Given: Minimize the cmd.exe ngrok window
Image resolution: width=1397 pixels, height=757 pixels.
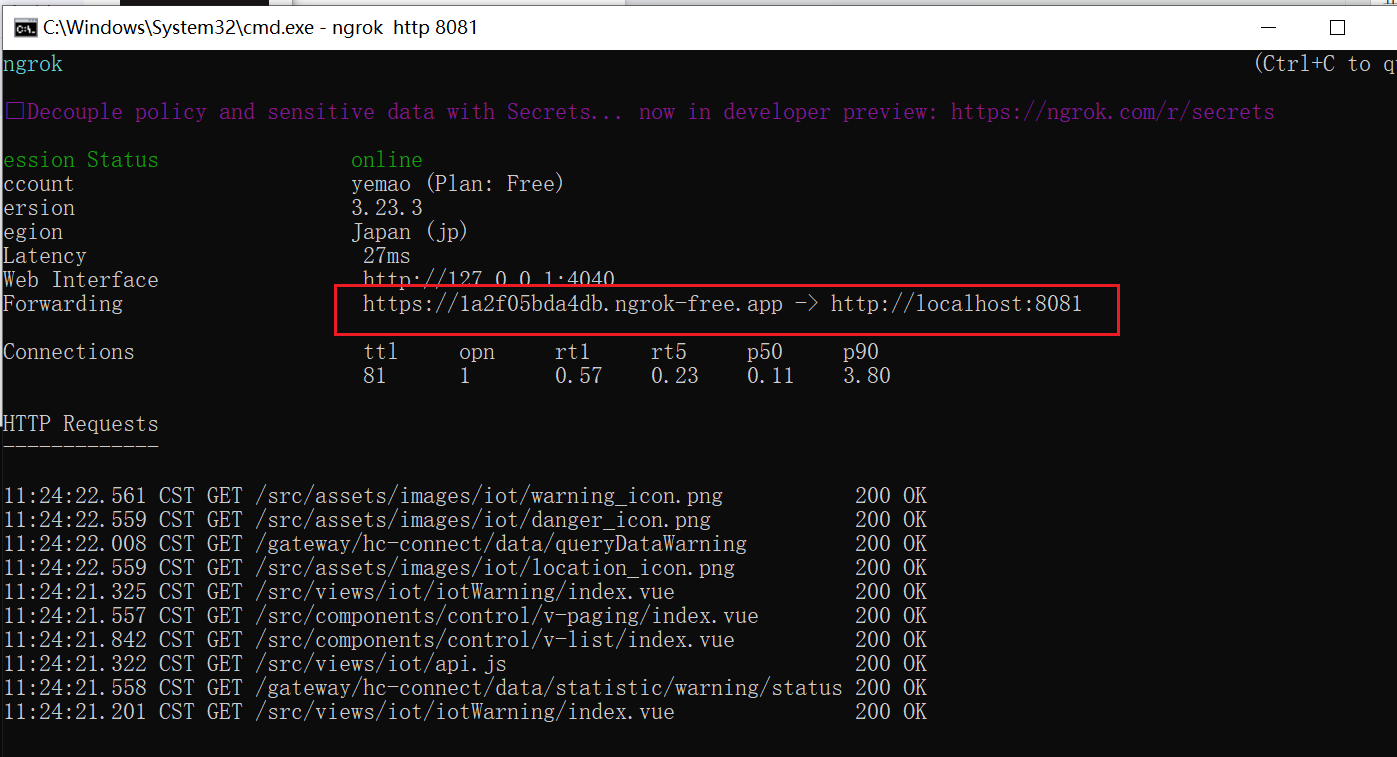Looking at the screenshot, I should [x=1268, y=28].
